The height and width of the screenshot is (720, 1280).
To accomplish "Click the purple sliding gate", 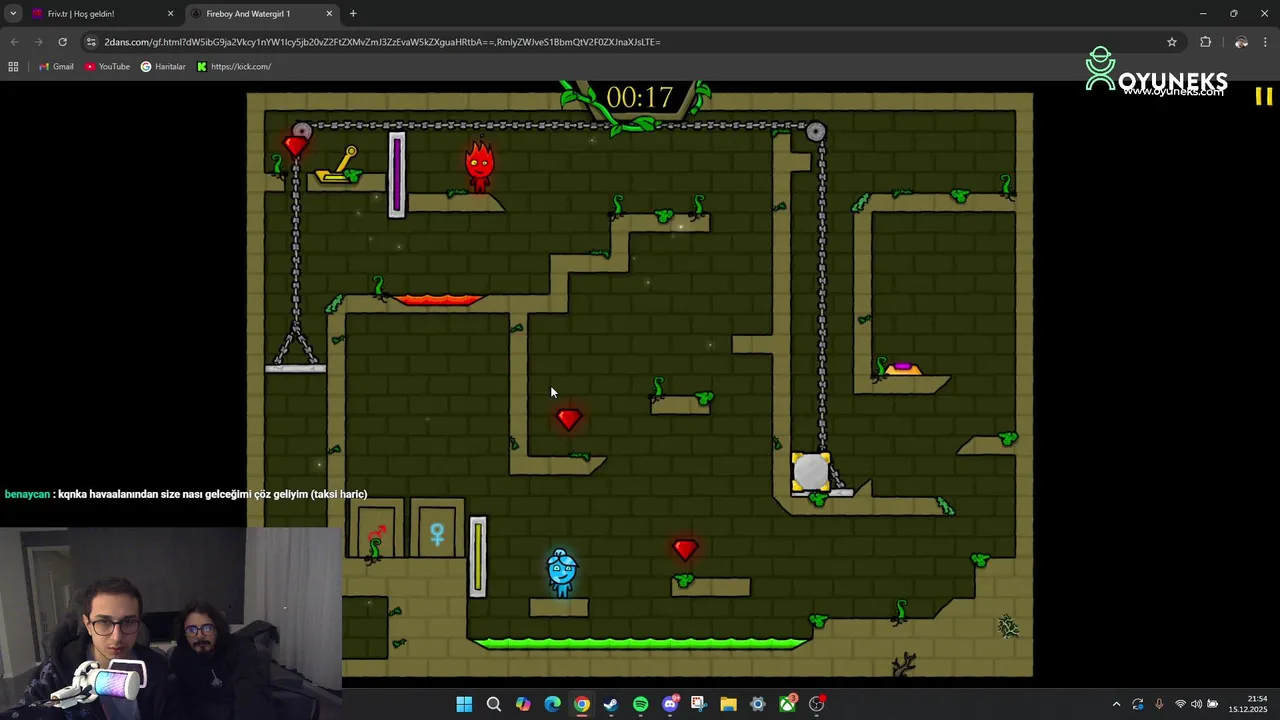I will pyautogui.click(x=397, y=175).
